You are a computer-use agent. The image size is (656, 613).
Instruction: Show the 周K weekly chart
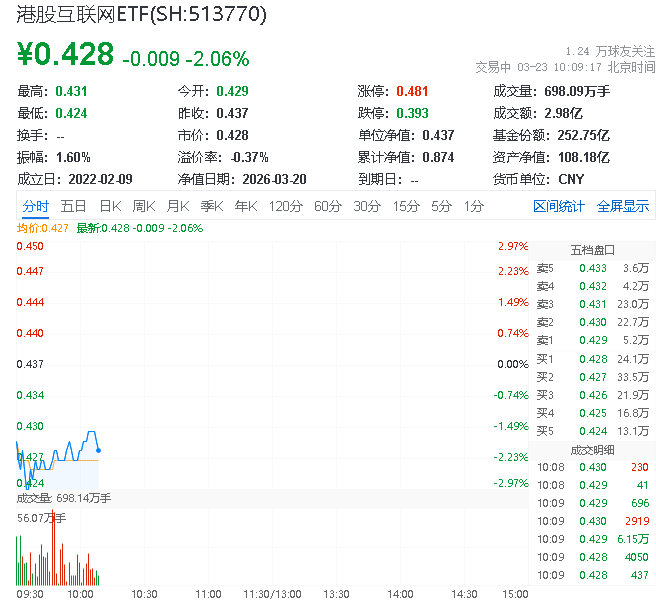[x=144, y=206]
